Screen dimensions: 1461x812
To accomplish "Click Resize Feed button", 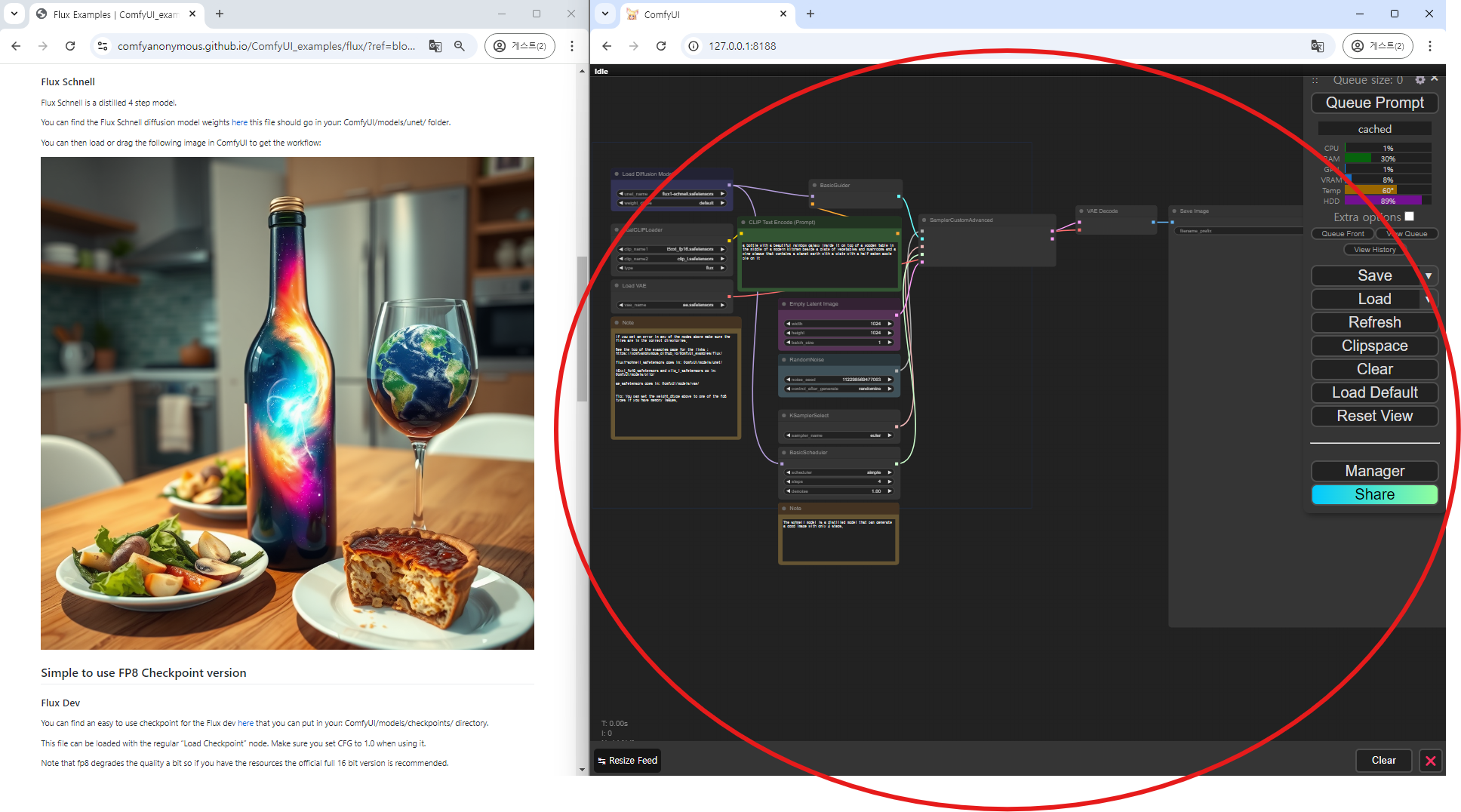I will click(x=627, y=761).
